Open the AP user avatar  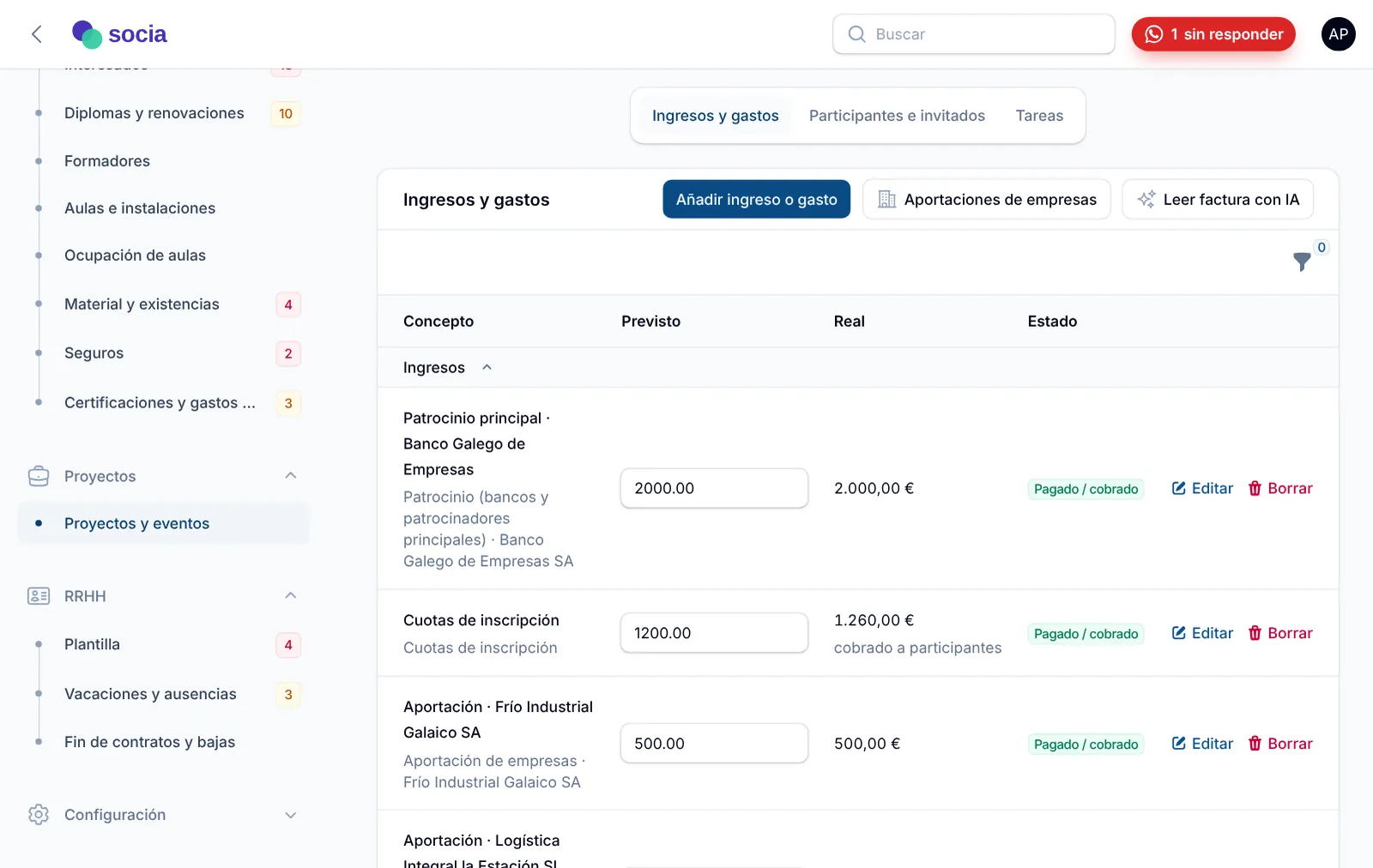[1338, 34]
